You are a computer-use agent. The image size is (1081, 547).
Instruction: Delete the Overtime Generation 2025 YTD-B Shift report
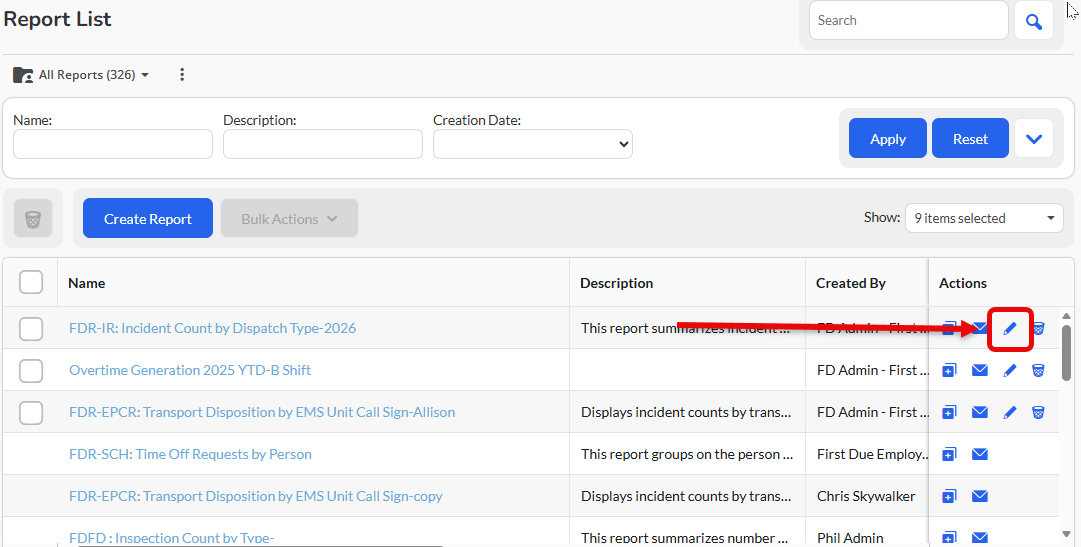(1038, 370)
